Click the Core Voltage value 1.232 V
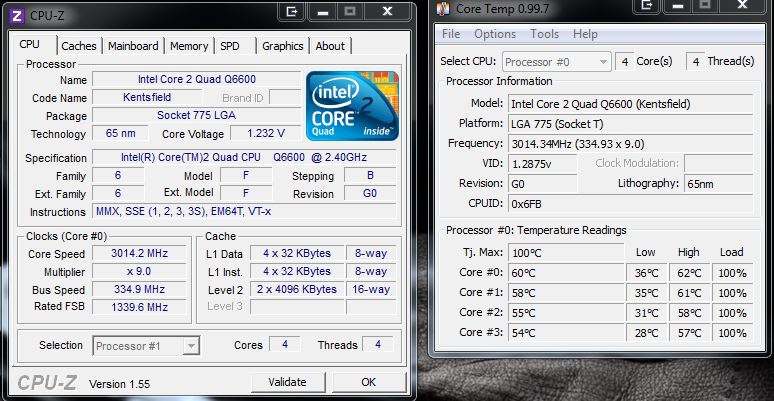Screen dimensions: 774x401 (266, 133)
